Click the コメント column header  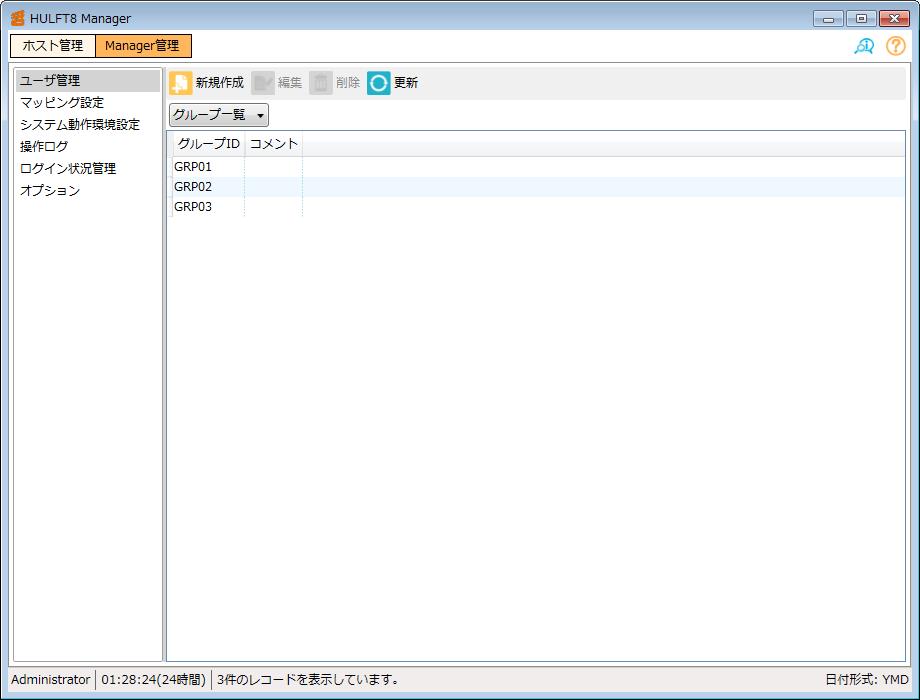273,144
